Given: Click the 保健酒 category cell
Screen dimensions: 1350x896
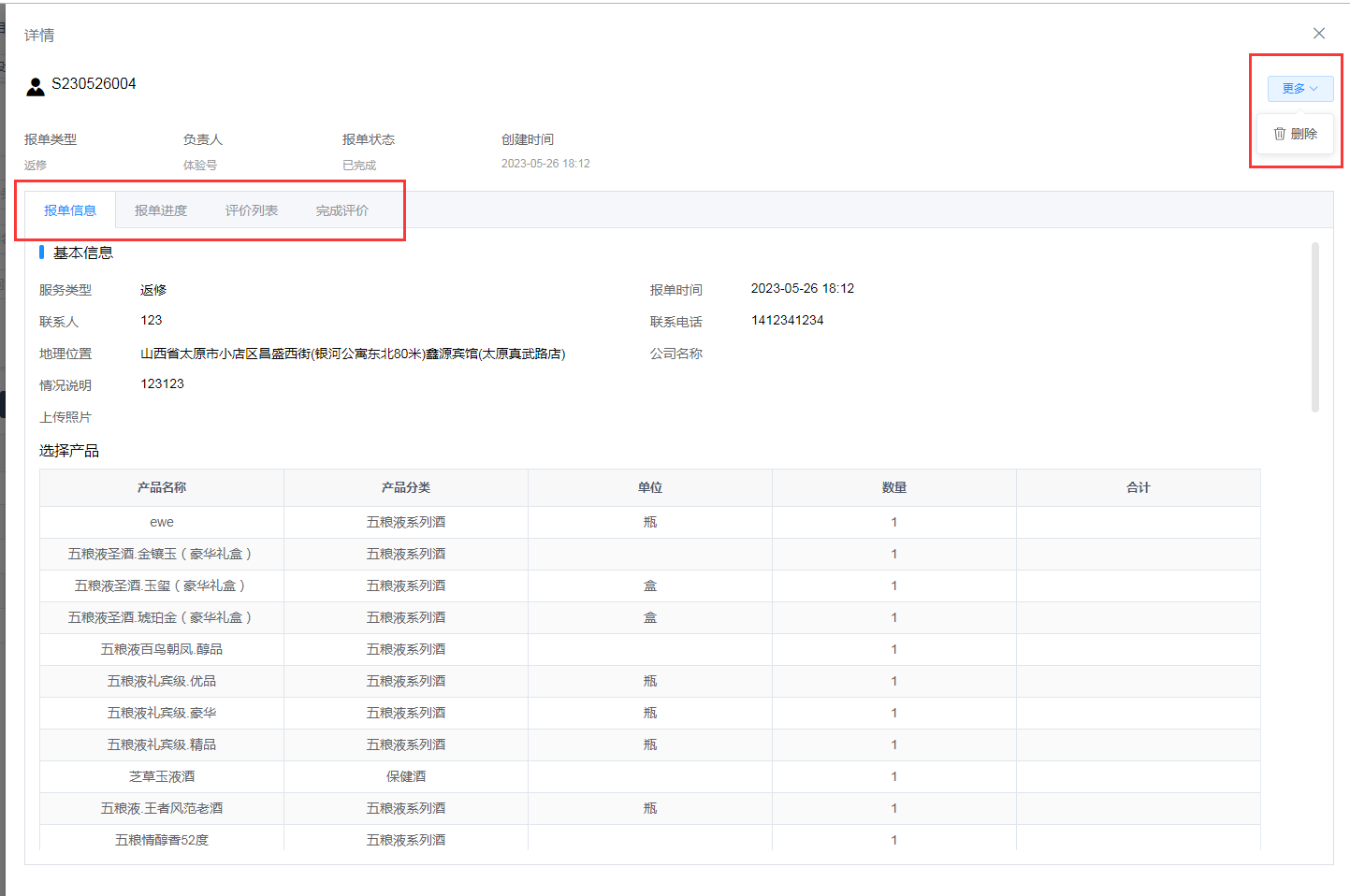Looking at the screenshot, I should click(406, 776).
